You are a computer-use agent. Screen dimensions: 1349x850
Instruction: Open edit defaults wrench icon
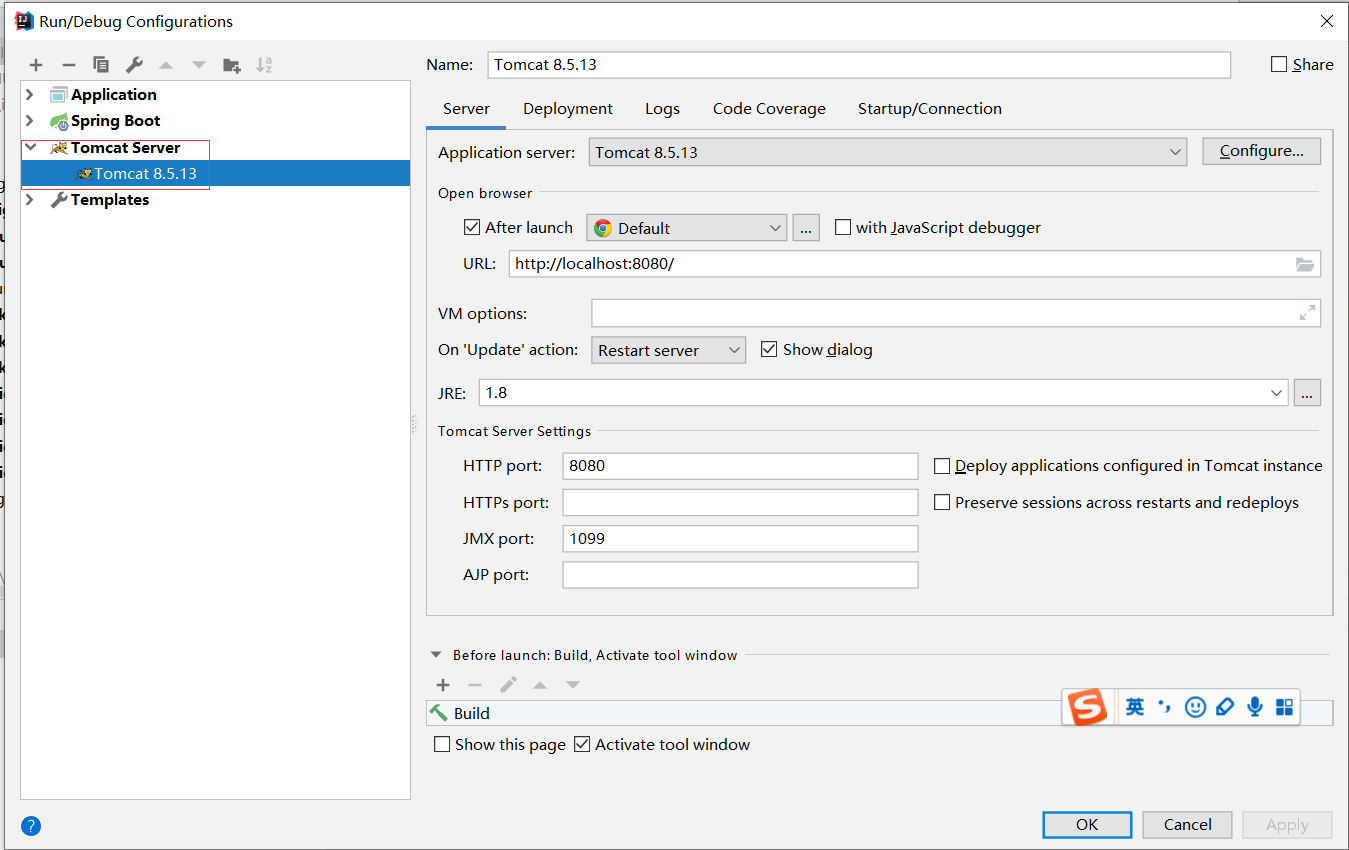pyautogui.click(x=134, y=65)
